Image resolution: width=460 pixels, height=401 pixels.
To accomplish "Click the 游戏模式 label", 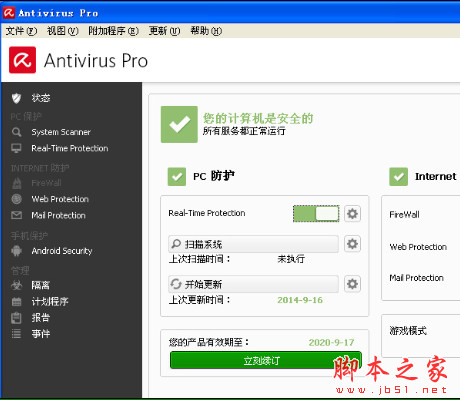I will coord(408,331).
